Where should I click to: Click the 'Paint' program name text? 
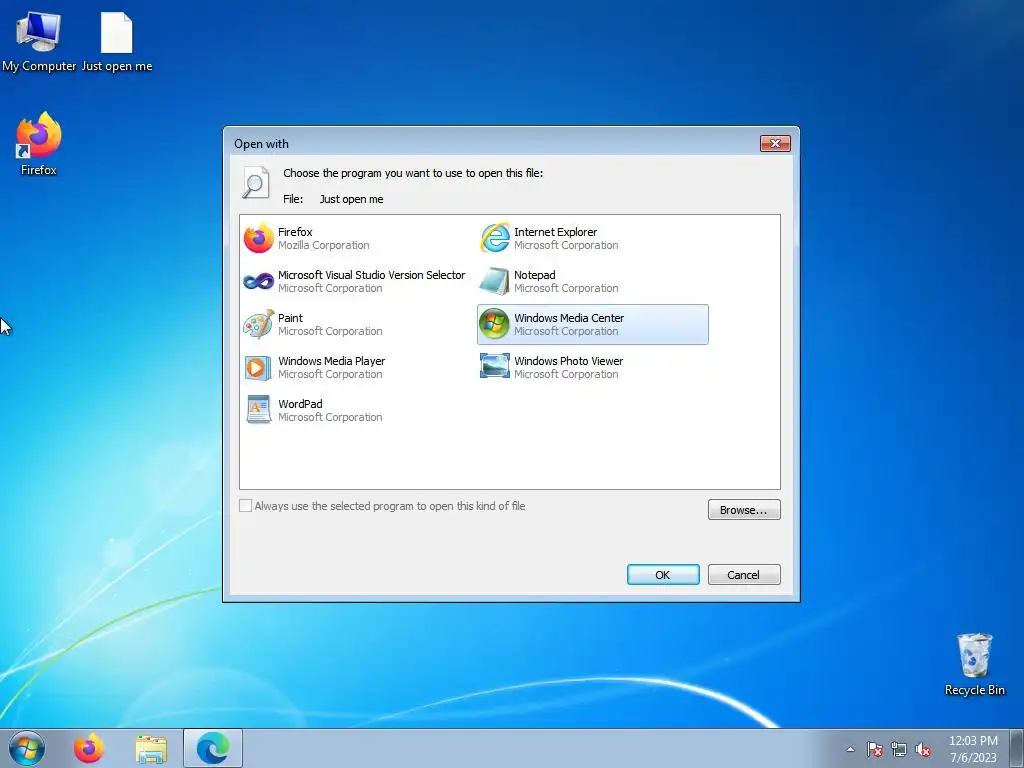pos(290,318)
